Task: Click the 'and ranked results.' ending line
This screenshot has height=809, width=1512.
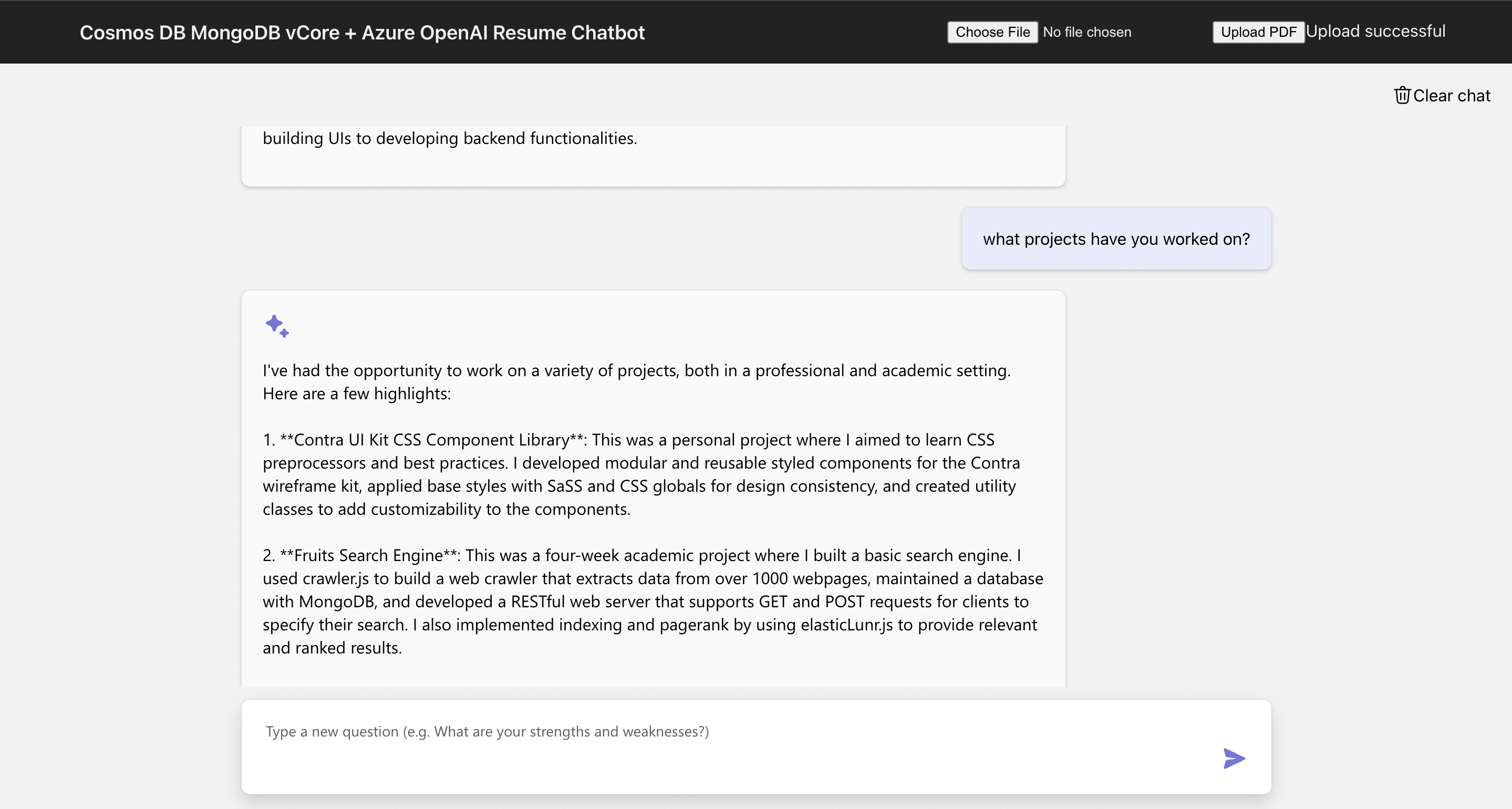Action: point(332,648)
